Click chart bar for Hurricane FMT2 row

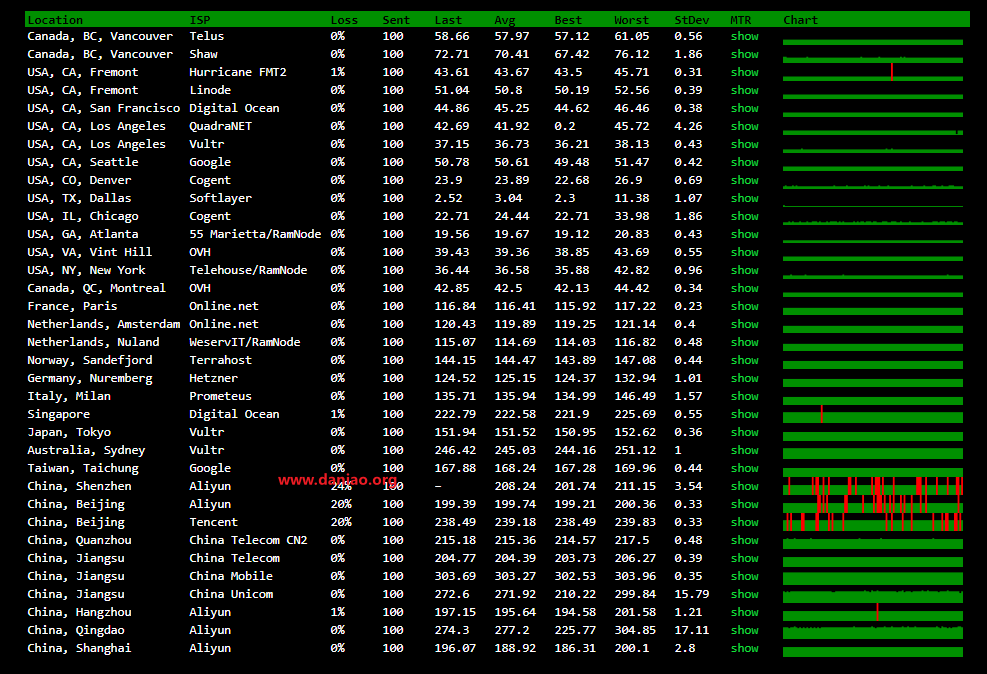click(872, 72)
